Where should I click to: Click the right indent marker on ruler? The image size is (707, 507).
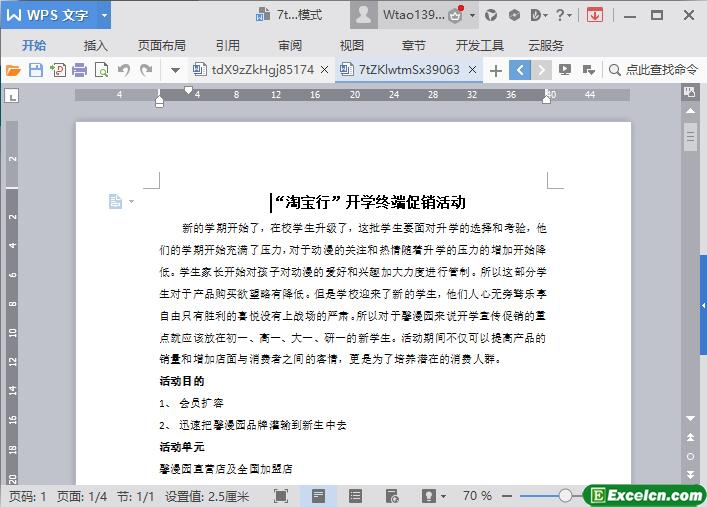click(x=546, y=99)
